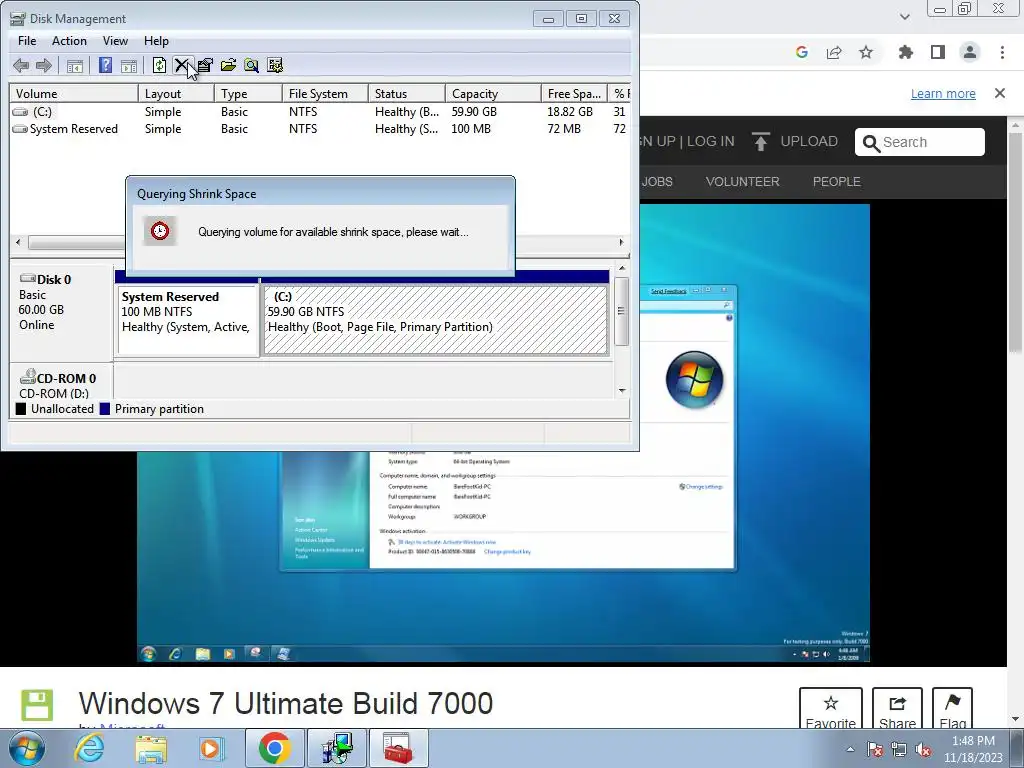Expand the Chrome tab search chevron

click(x=904, y=17)
